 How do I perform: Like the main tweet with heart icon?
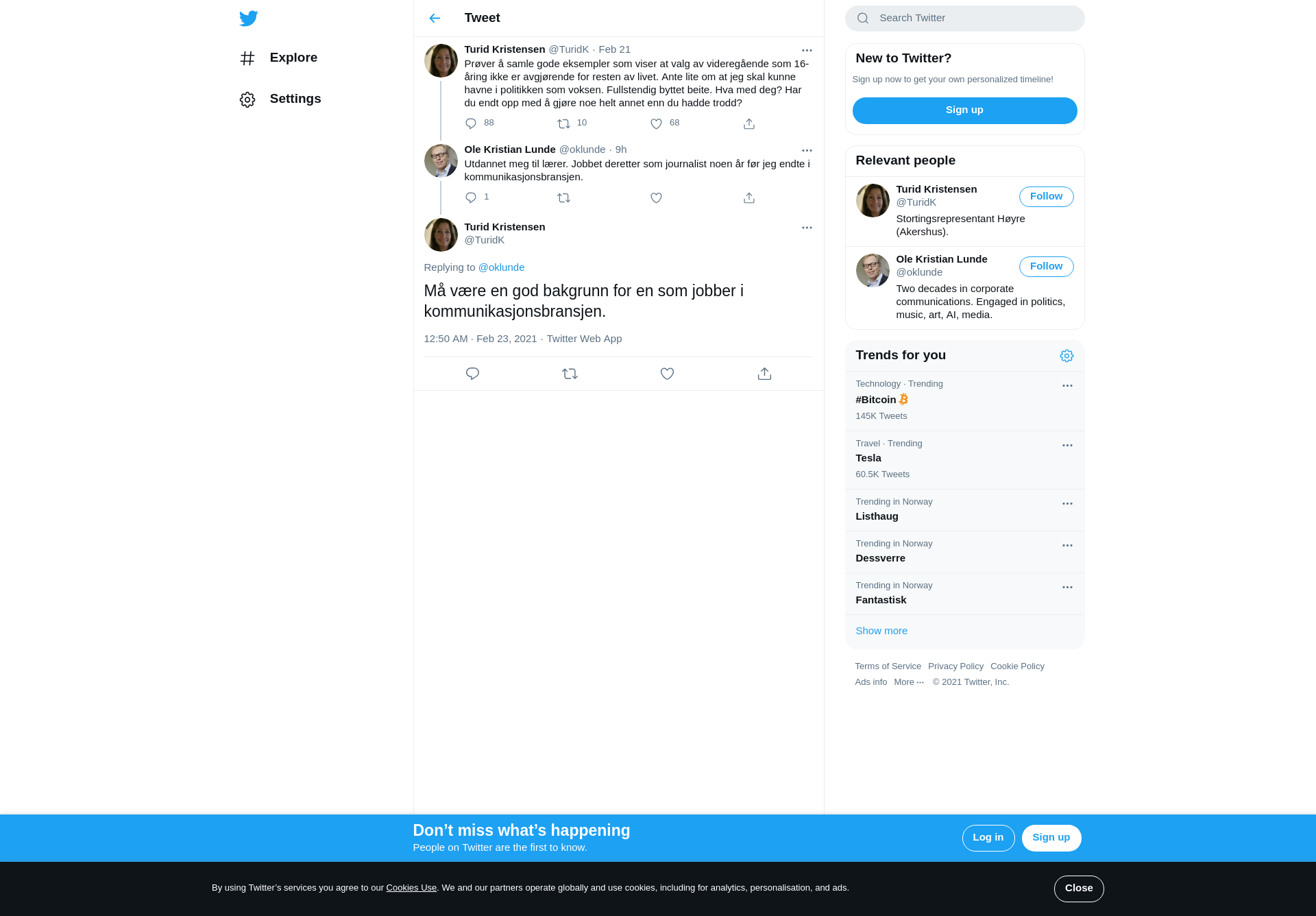coord(667,374)
